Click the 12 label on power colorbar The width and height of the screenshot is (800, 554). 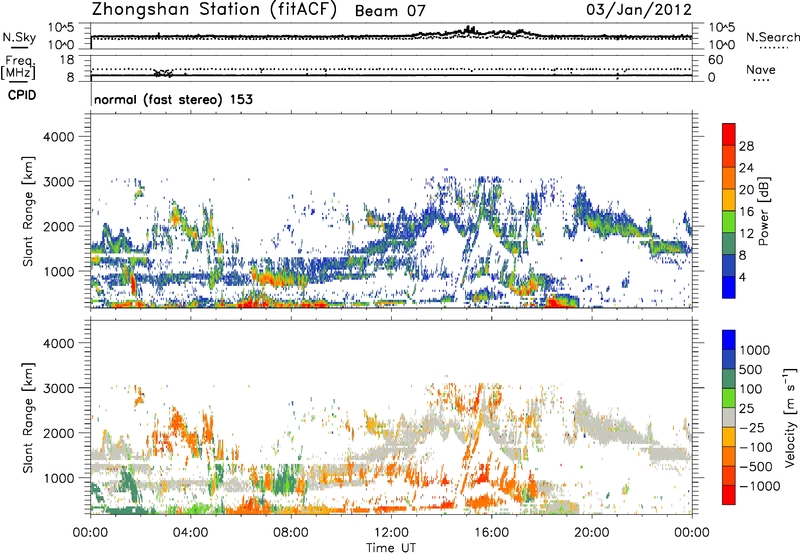point(746,234)
